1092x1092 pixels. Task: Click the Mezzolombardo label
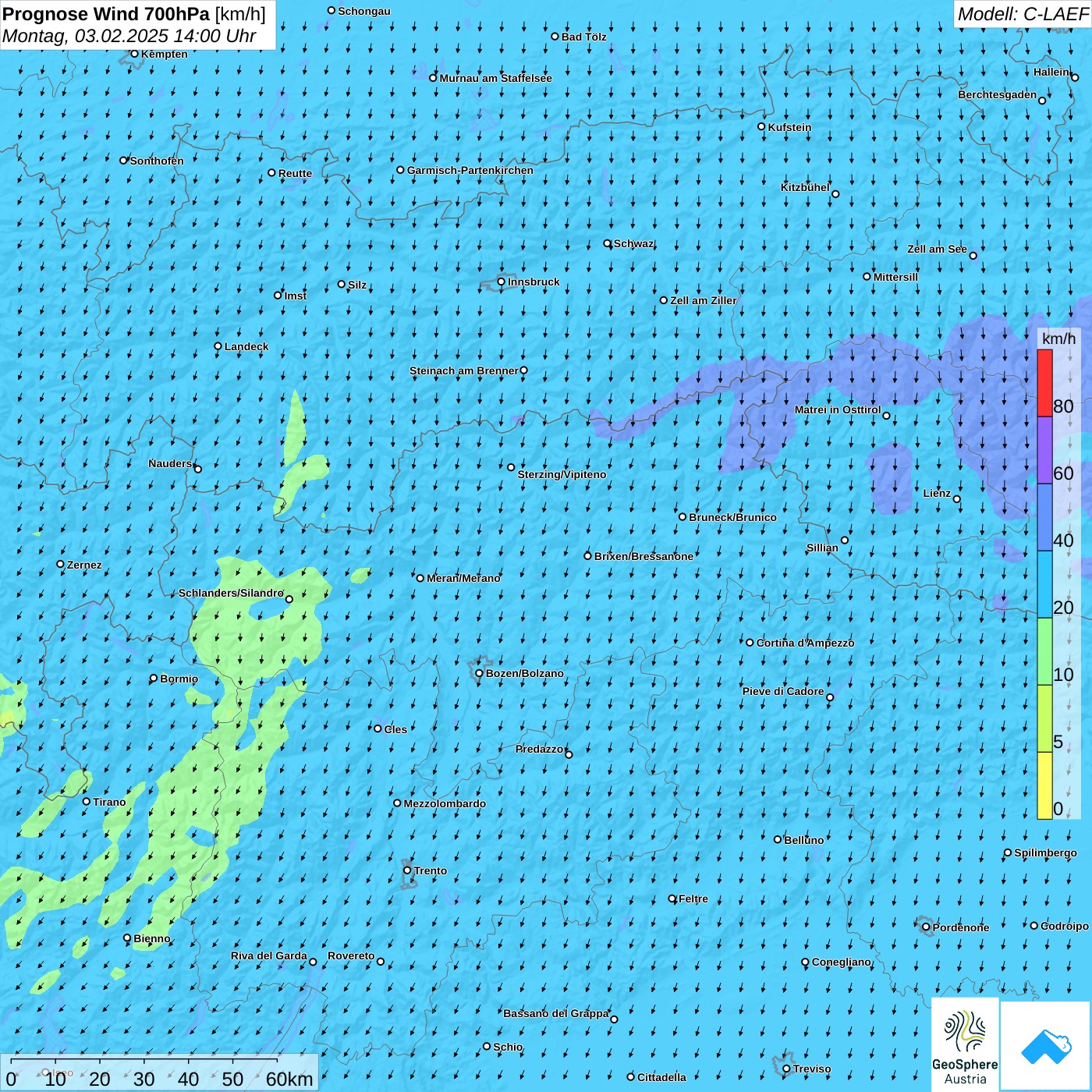coord(445,803)
